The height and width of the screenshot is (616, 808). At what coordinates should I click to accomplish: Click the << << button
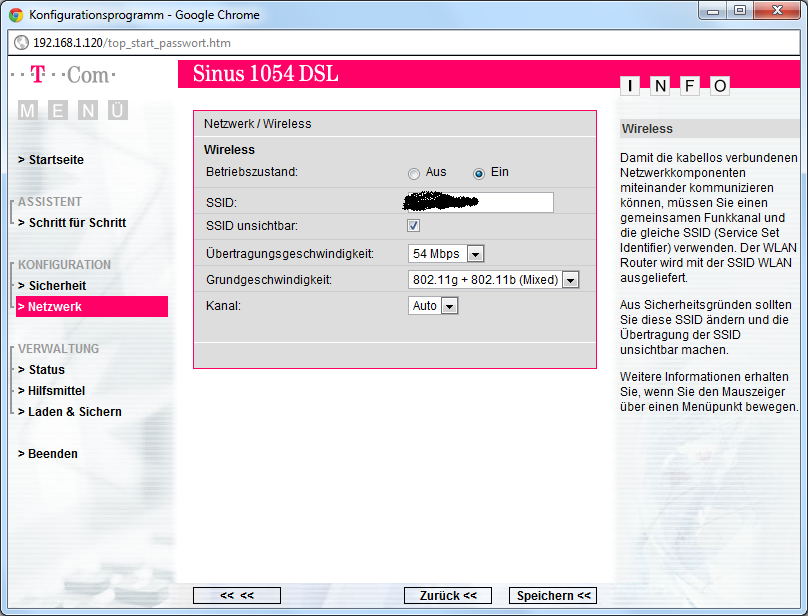(x=237, y=595)
